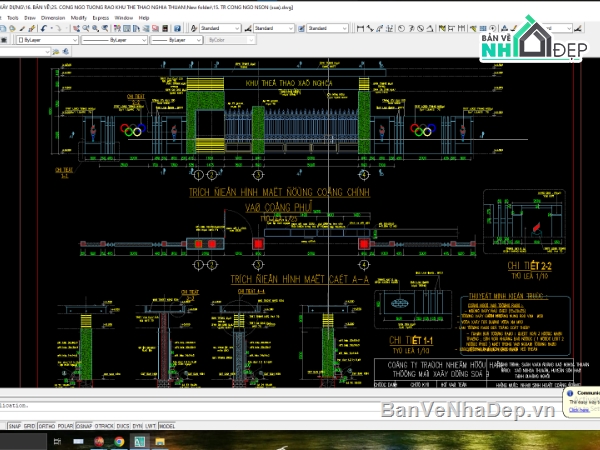
Task: Open the ByLayer lineweight dropdown
Action: point(176,40)
